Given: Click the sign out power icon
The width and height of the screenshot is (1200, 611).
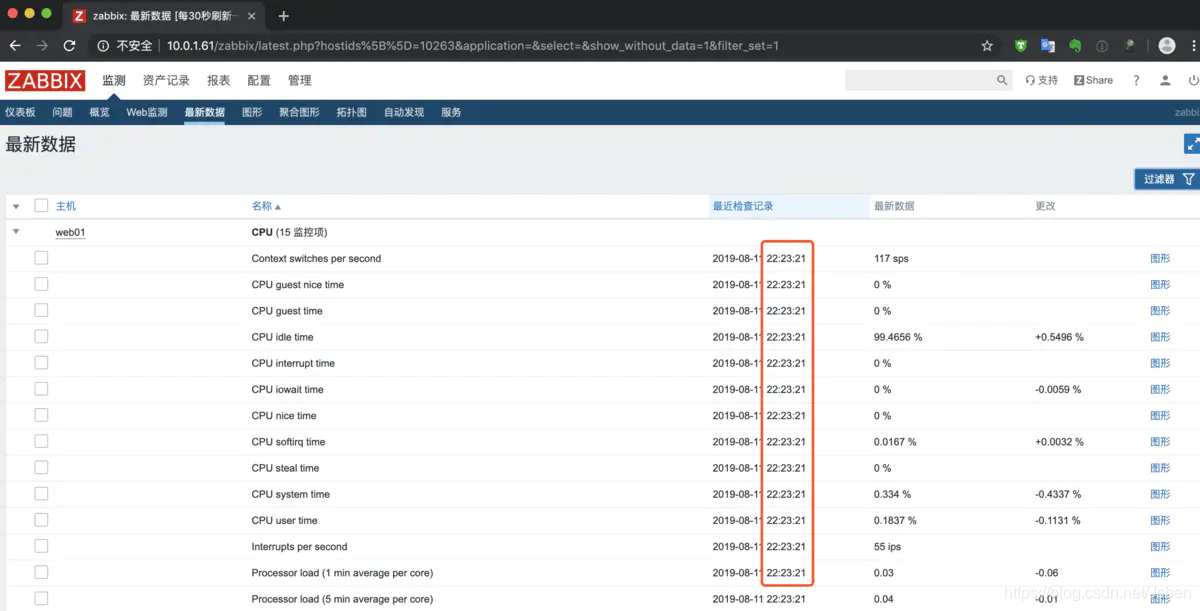Looking at the screenshot, I should (x=1194, y=81).
